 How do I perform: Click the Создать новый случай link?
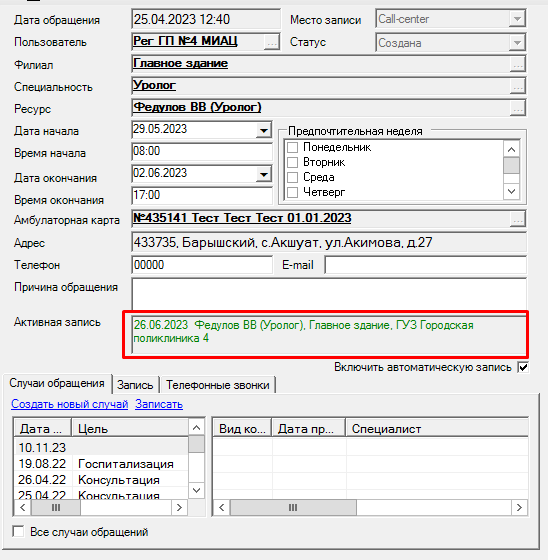(x=70, y=404)
